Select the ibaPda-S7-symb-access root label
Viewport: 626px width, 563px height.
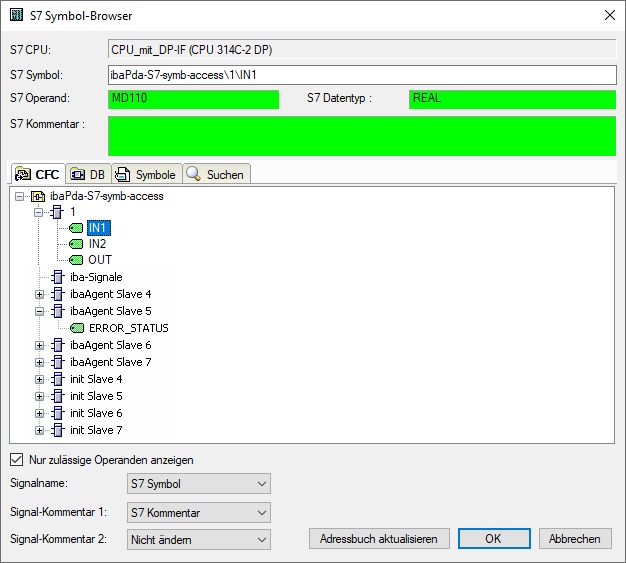[x=107, y=196]
